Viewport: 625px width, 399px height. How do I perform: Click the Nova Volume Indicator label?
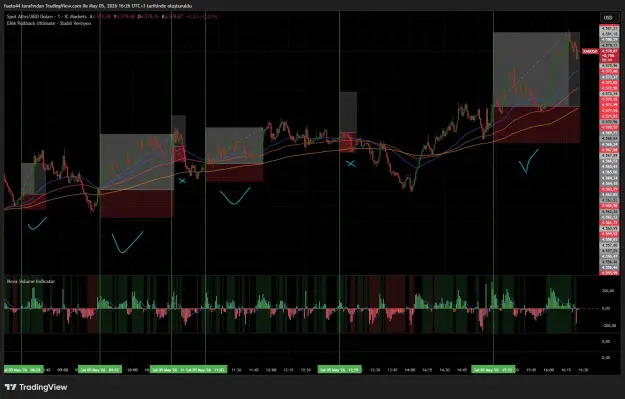point(31,281)
